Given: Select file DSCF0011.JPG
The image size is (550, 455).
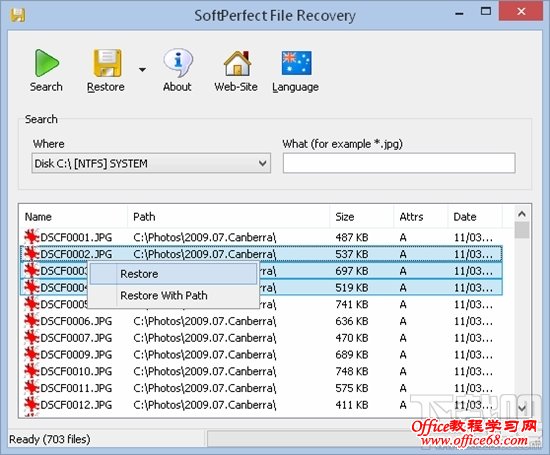Looking at the screenshot, I should click(76, 388).
